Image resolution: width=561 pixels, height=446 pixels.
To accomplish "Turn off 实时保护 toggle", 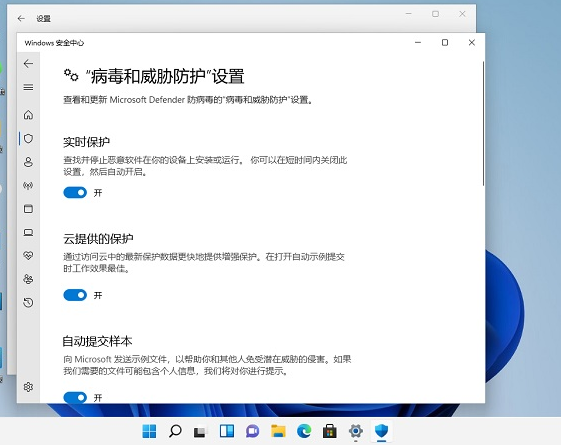I will 75,192.
